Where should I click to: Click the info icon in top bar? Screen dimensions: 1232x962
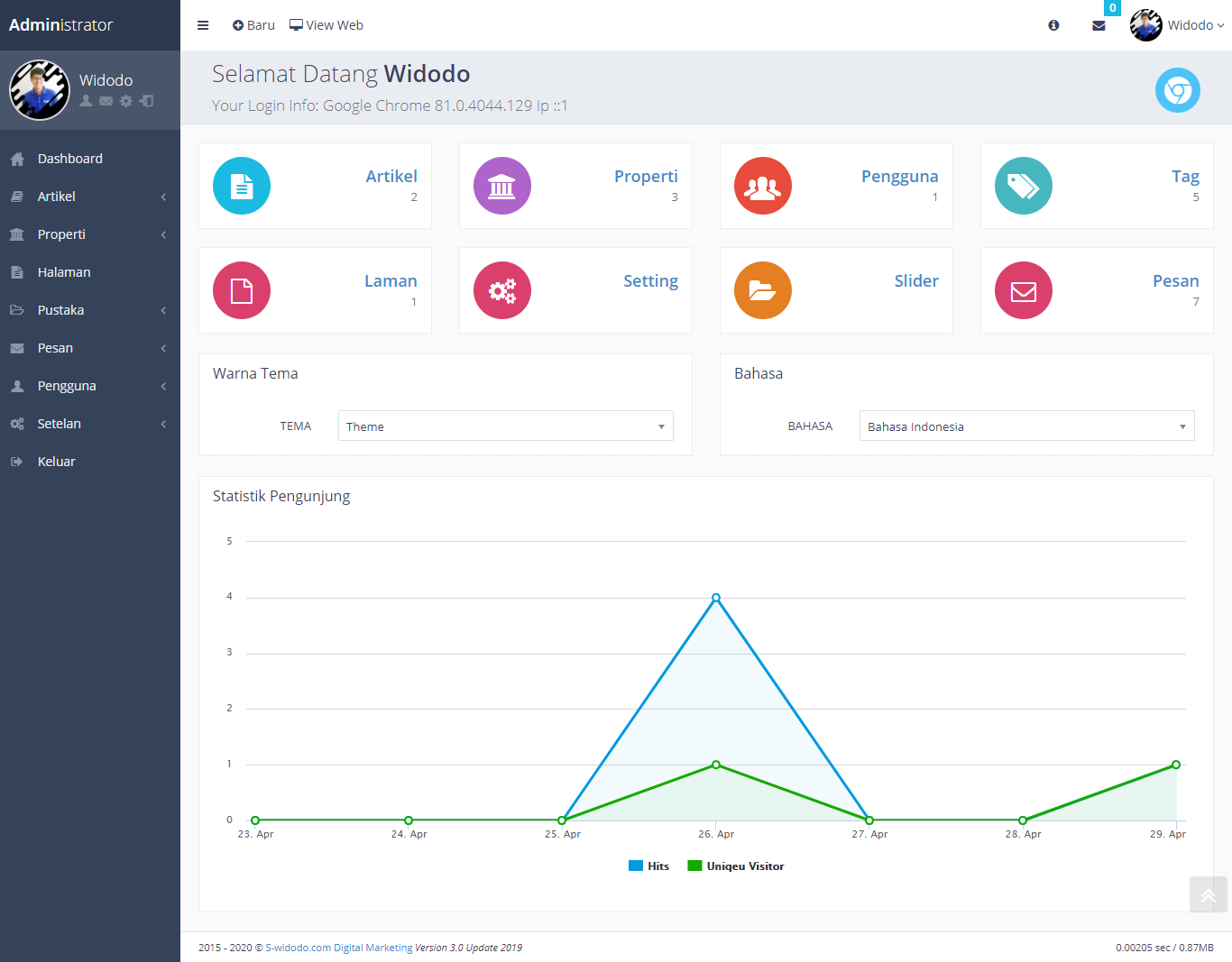click(1053, 25)
